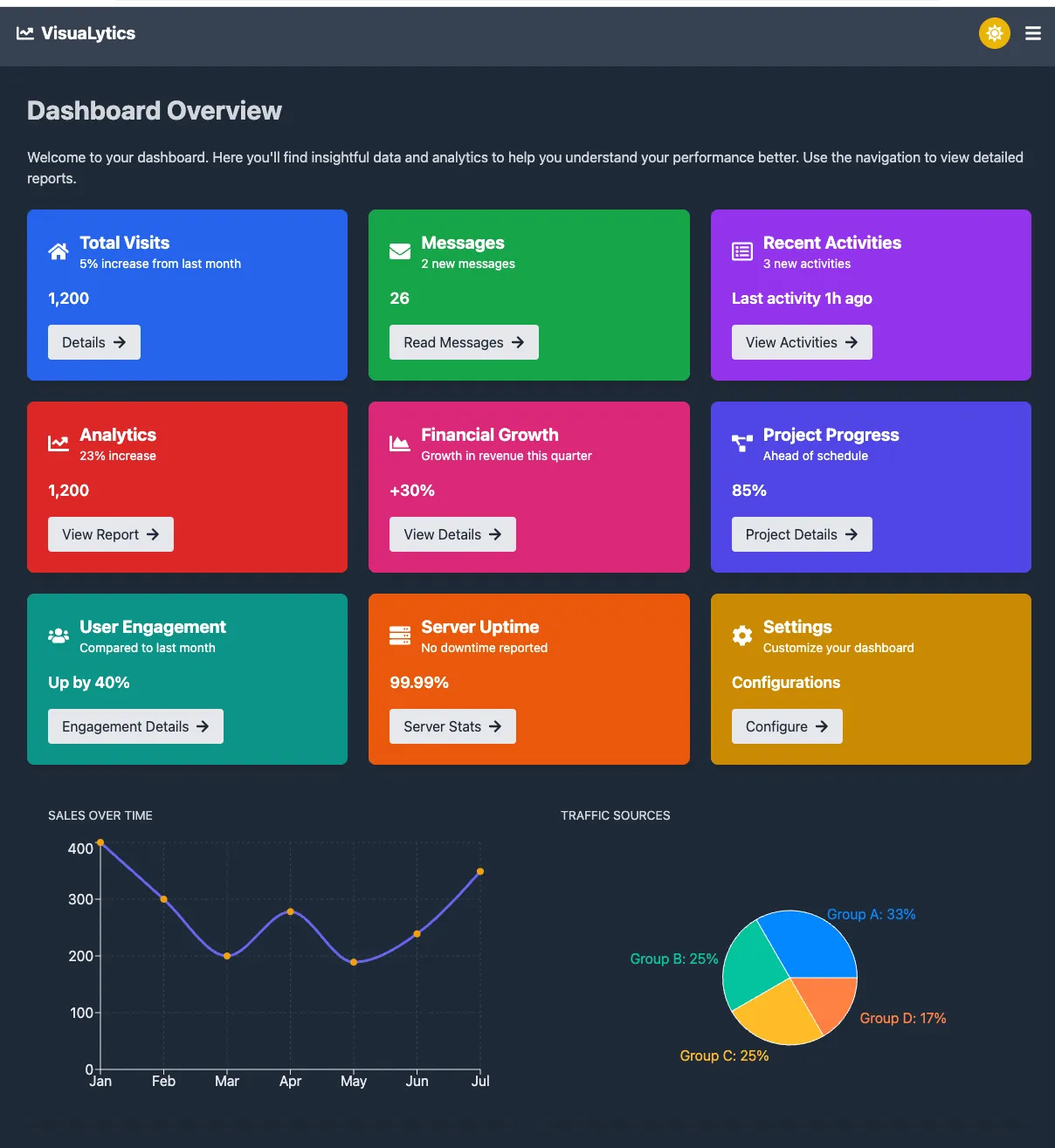Click the server icon on Server Uptime
This screenshot has height=1148, width=1055.
[400, 636]
